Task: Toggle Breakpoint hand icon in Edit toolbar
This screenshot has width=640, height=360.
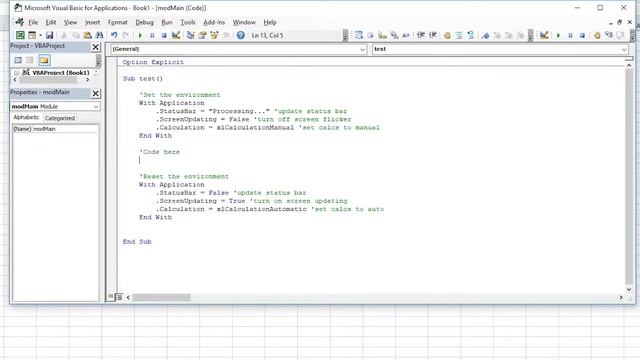Action: pos(447,35)
